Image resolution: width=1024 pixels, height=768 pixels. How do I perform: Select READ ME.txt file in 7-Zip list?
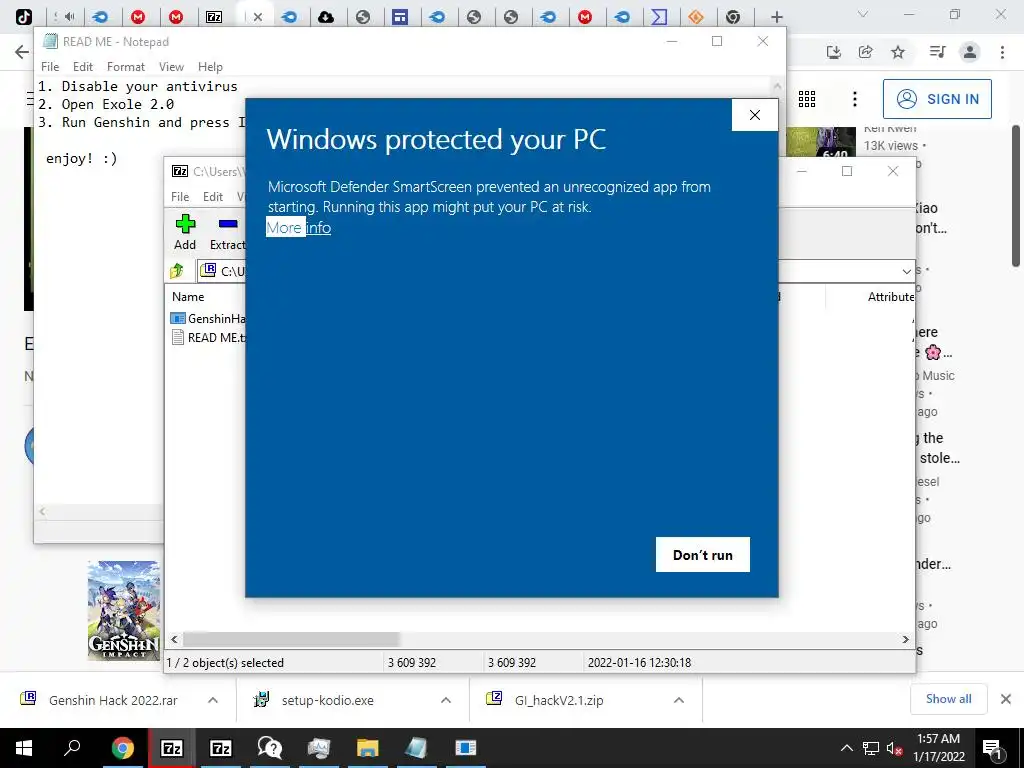(x=208, y=338)
